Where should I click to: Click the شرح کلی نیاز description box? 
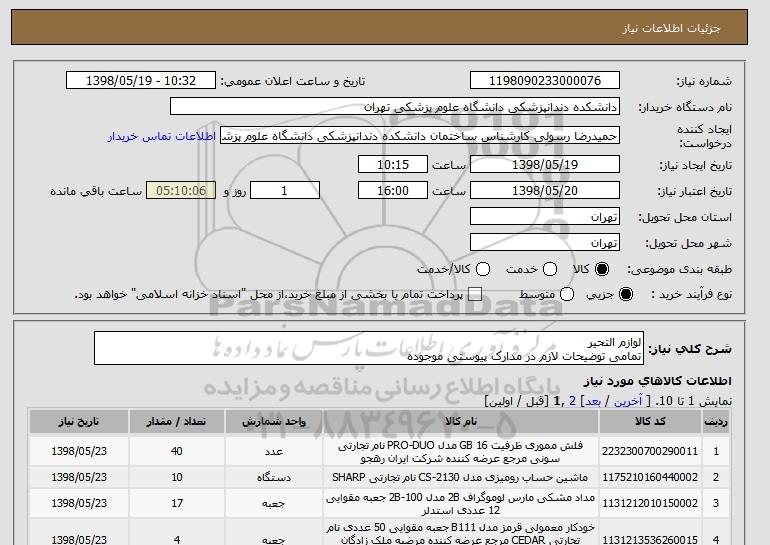[x=369, y=348]
